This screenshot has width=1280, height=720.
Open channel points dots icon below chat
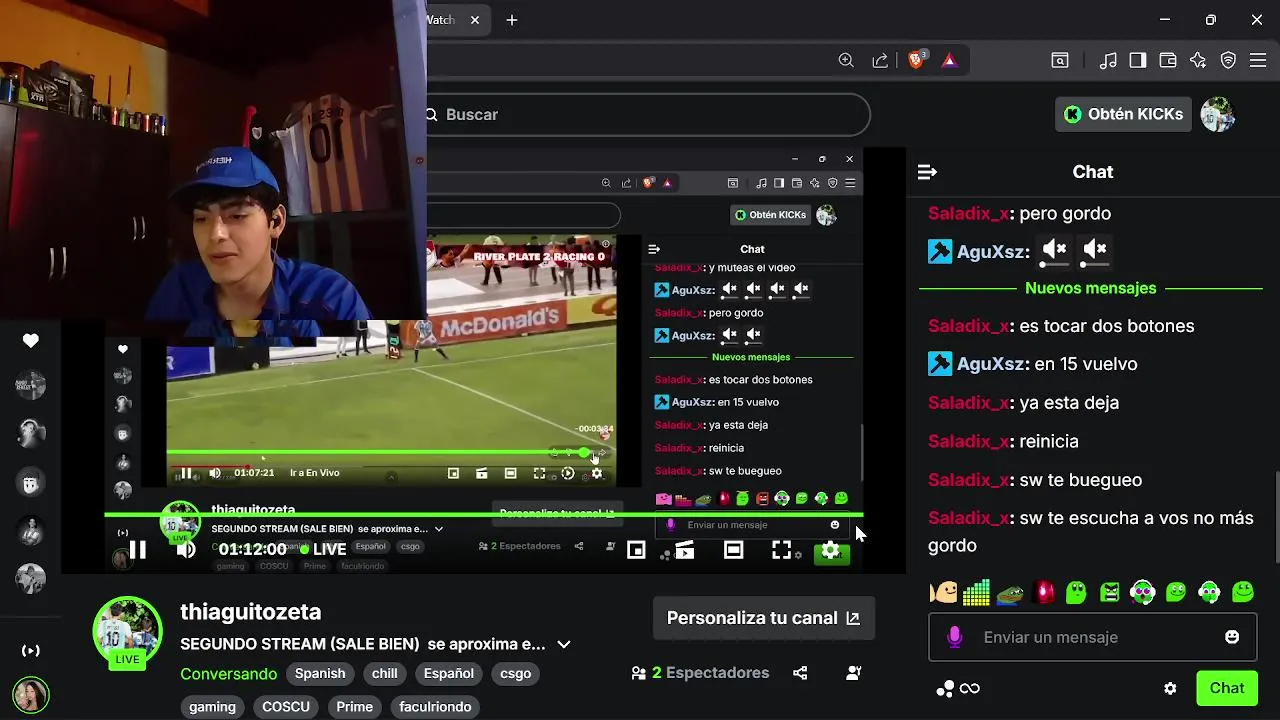click(x=944, y=688)
